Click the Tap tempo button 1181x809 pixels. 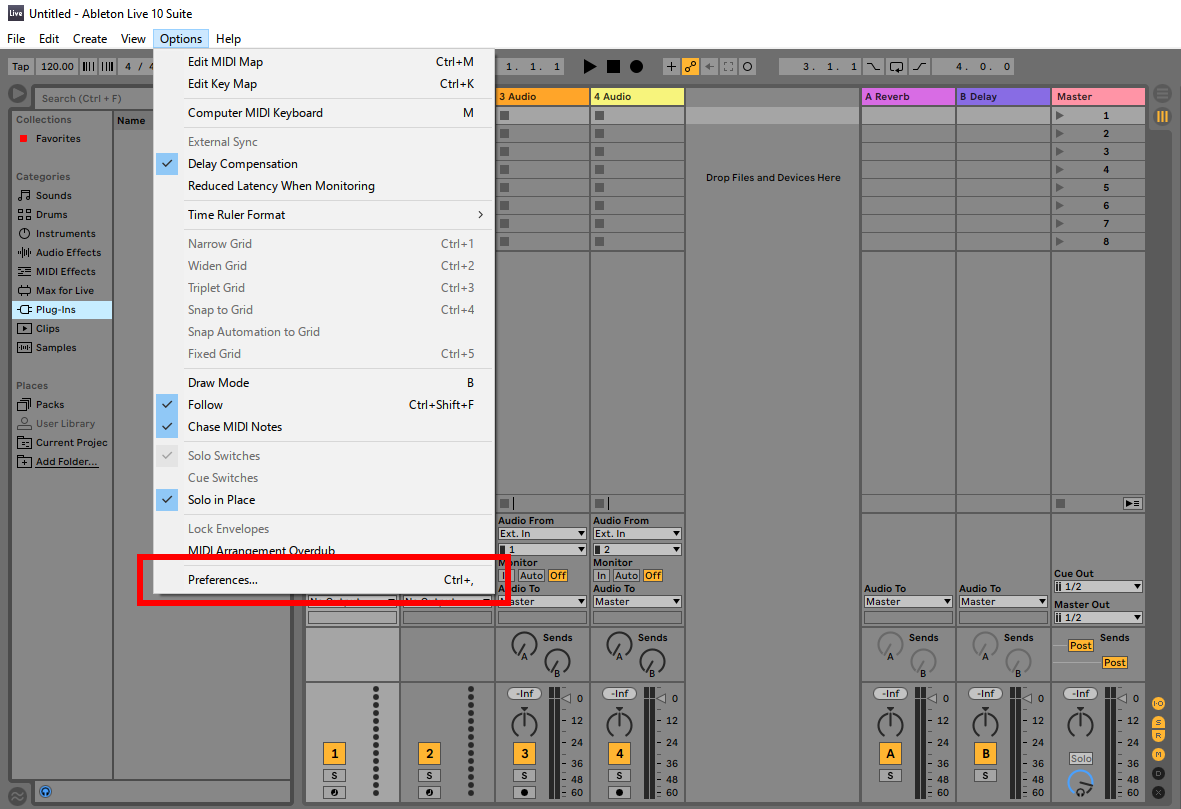point(20,66)
